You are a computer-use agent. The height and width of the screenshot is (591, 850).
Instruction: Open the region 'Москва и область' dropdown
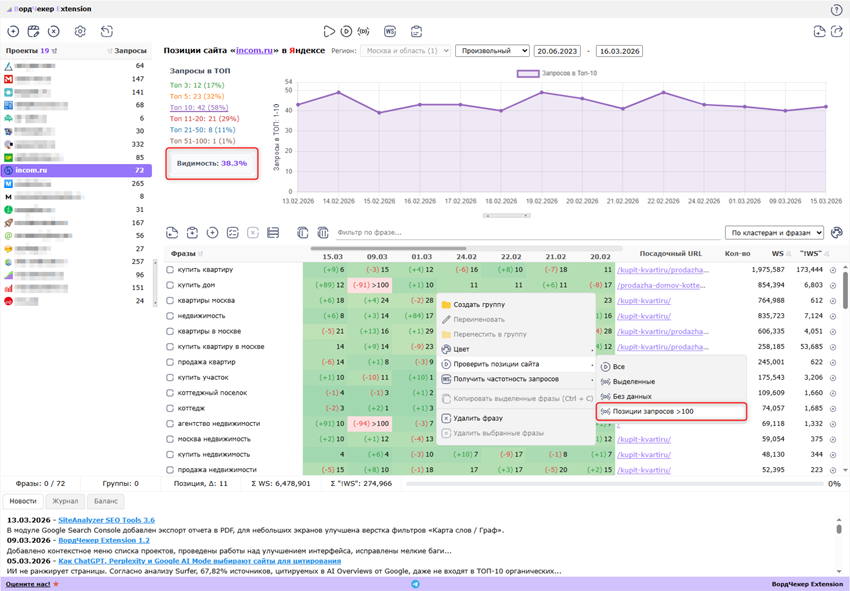tap(405, 51)
